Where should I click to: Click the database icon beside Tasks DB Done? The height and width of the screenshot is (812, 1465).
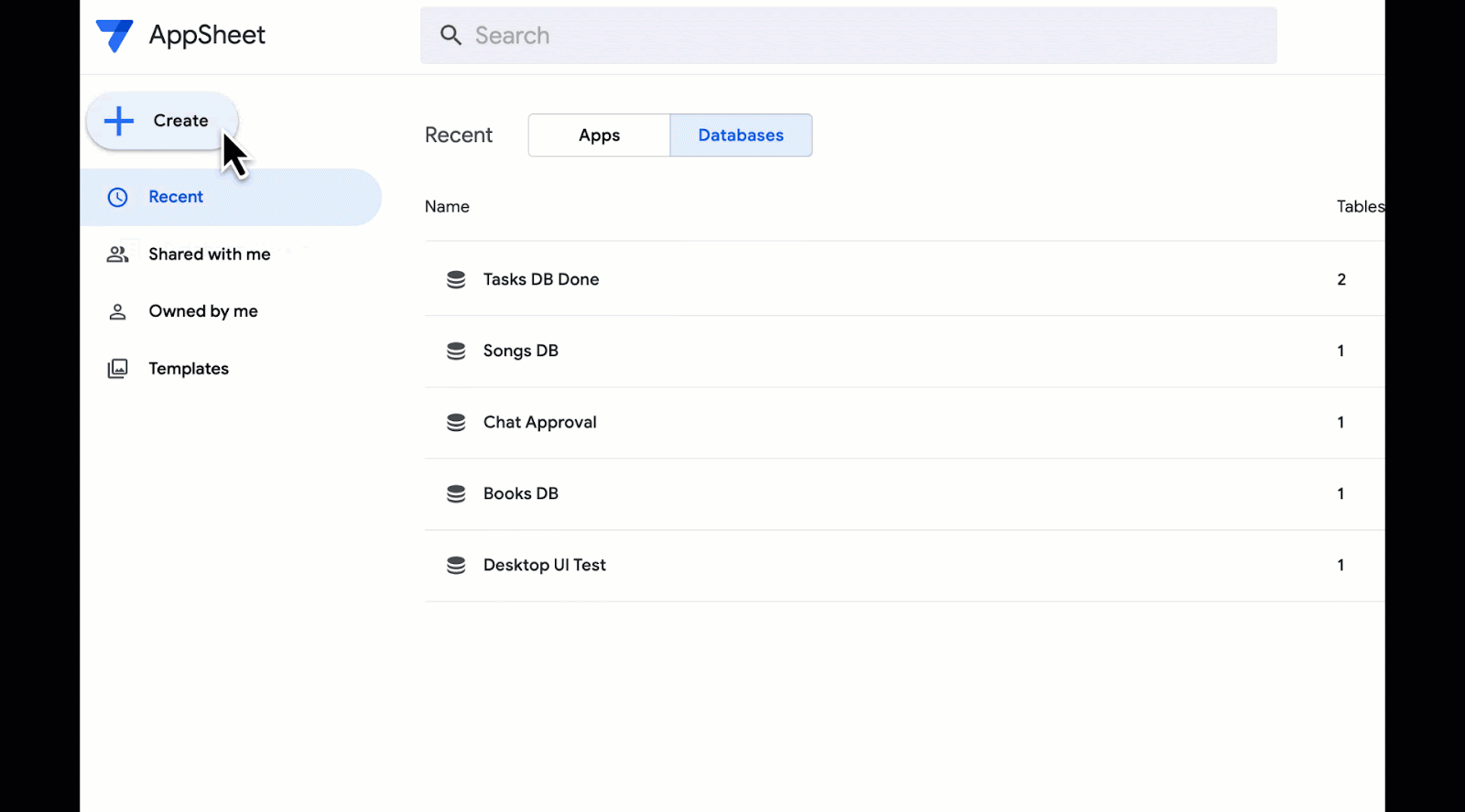pos(456,280)
